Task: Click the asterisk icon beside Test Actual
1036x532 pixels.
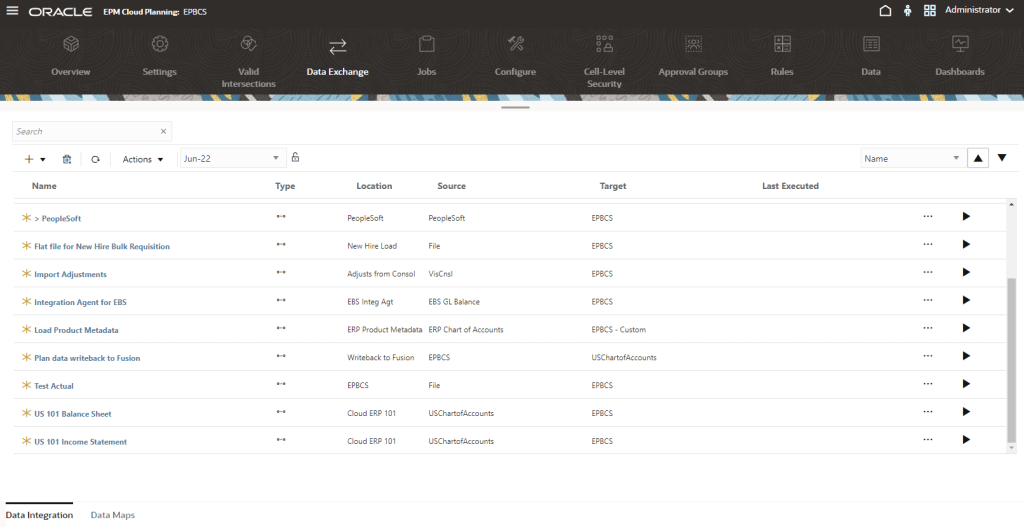Action: [x=26, y=385]
